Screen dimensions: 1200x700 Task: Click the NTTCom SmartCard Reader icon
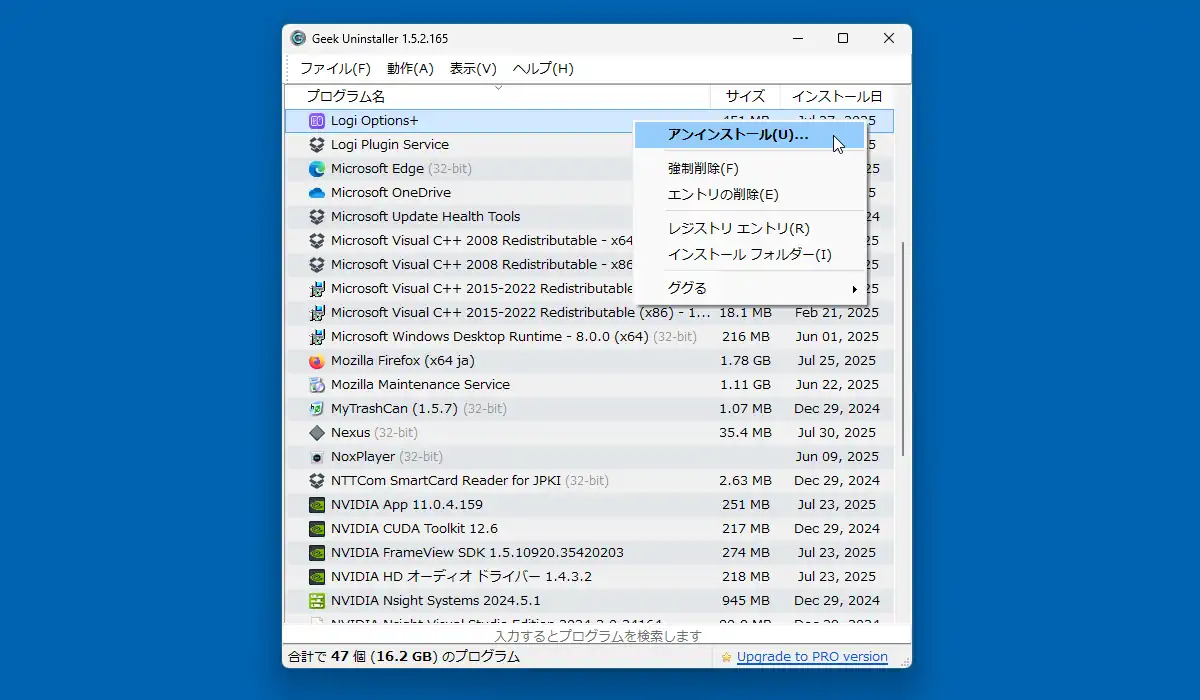317,481
